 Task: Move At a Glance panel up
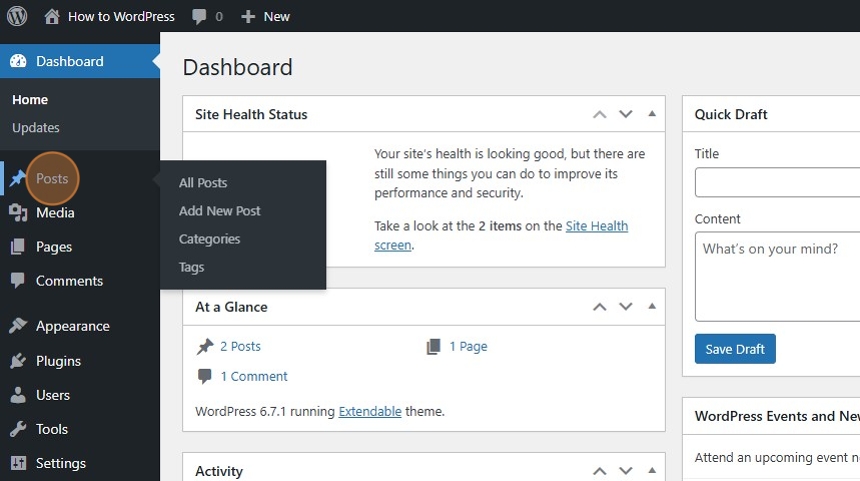coord(599,307)
